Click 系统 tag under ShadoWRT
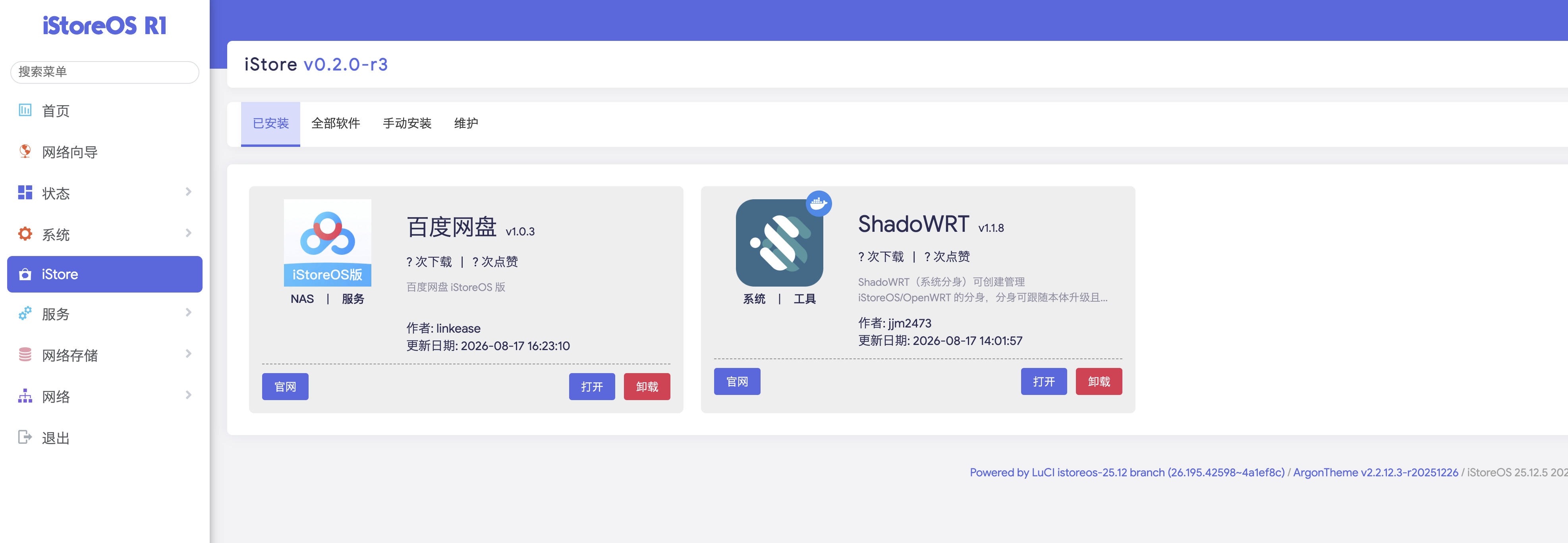The image size is (1568, 543). tap(754, 298)
